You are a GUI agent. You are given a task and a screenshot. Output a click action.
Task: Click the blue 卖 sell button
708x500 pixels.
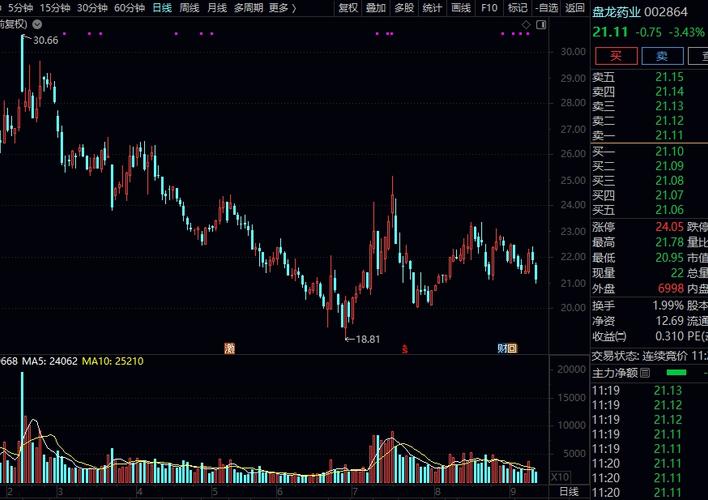click(662, 56)
